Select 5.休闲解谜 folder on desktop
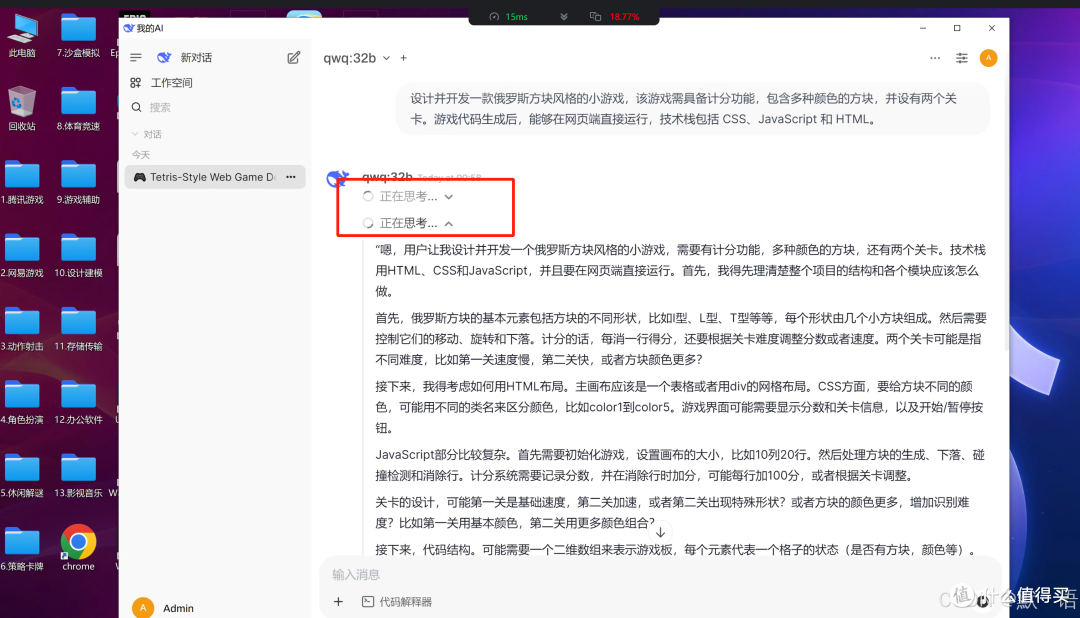The width and height of the screenshot is (1080, 618). point(22,475)
